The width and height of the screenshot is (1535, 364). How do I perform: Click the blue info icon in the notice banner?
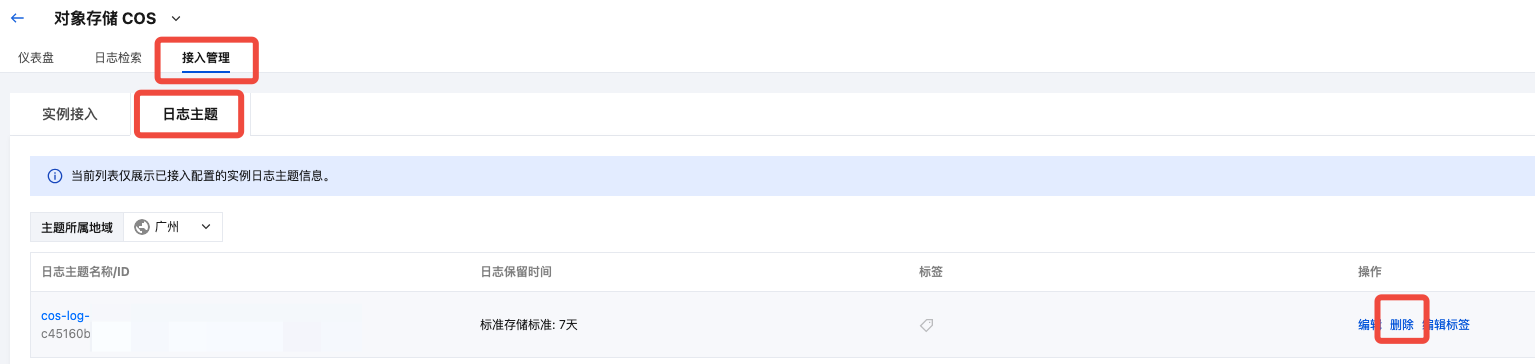[55, 176]
